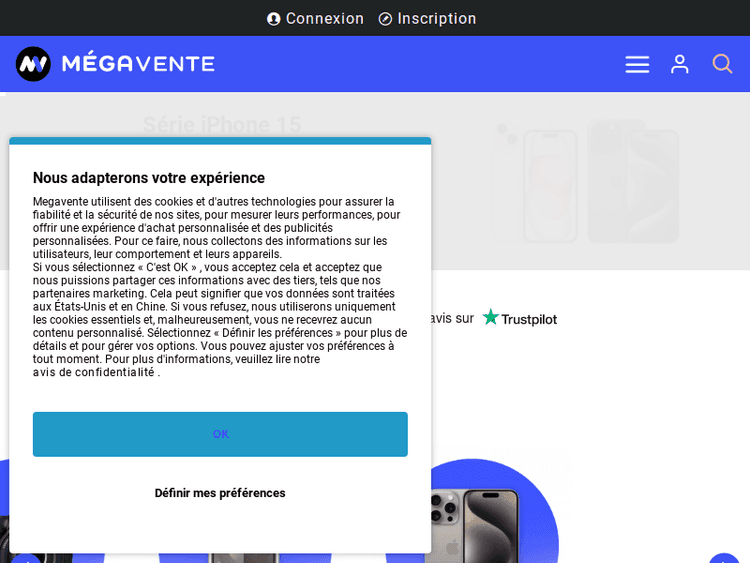Screen dimensions: 750x563
Task: Open the hamburger menu
Action: click(x=637, y=64)
